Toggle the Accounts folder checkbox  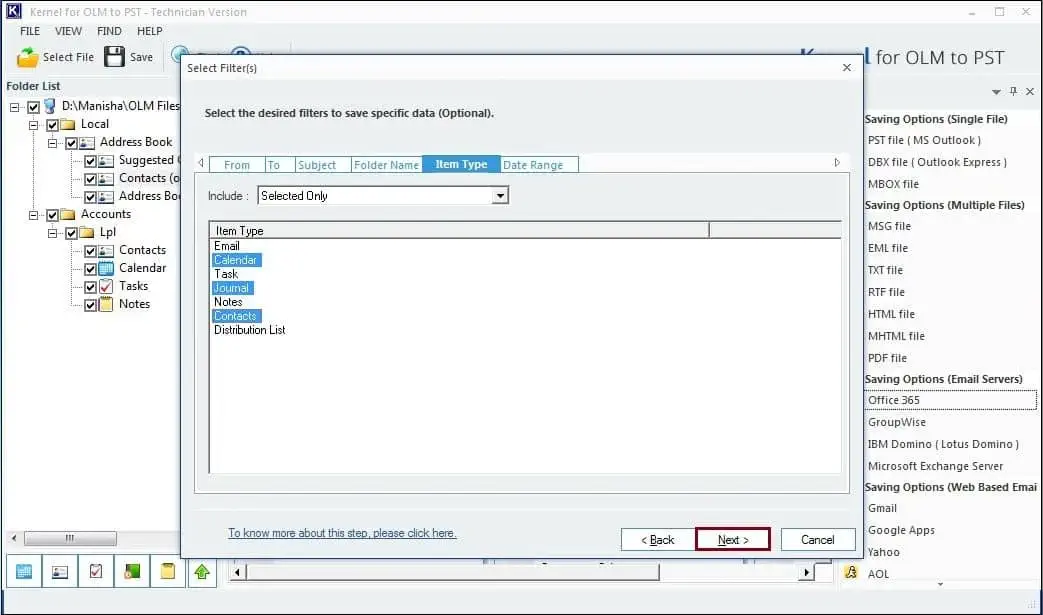click(53, 215)
